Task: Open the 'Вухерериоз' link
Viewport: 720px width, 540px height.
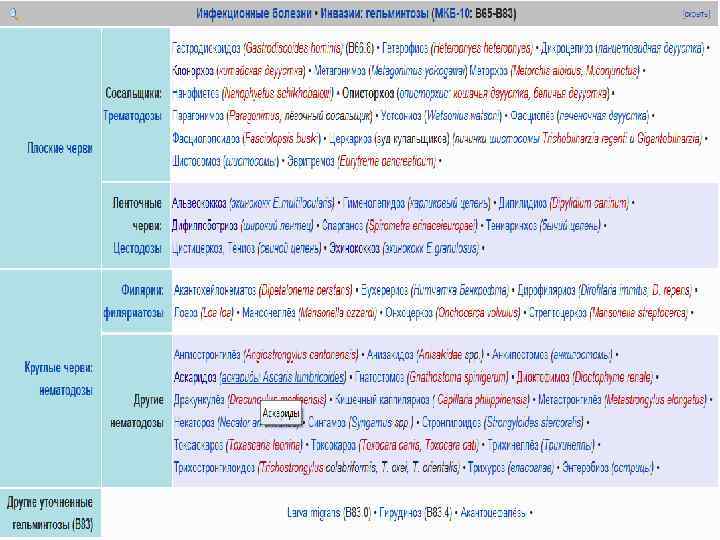Action: pos(384,290)
